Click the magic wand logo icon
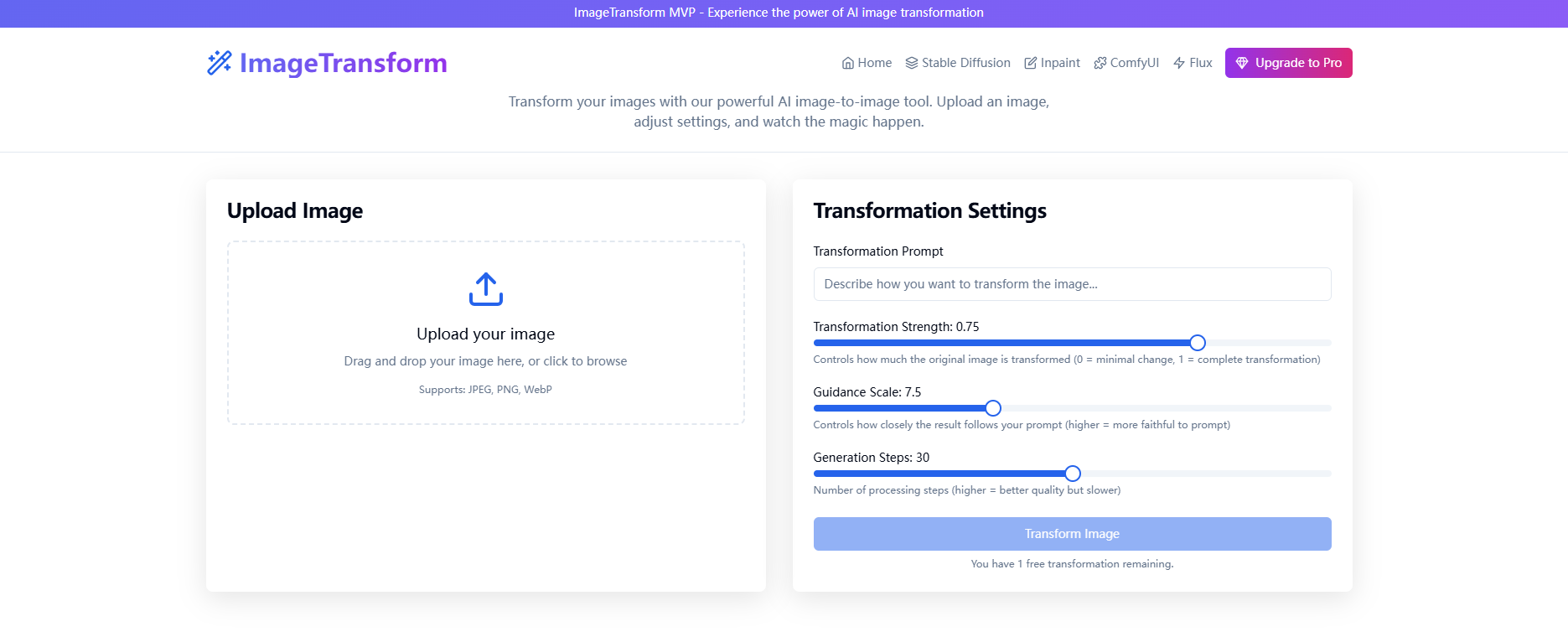Viewport: 1568px width, 637px height. pos(220,63)
